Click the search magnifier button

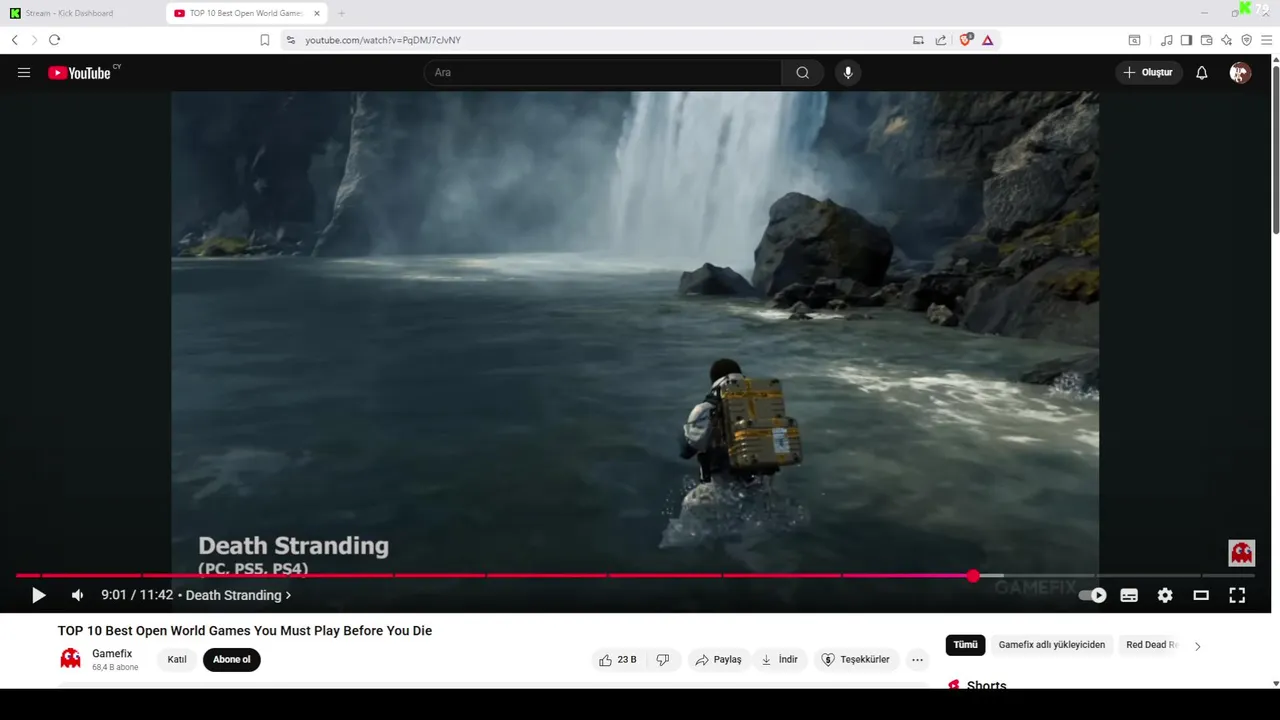tap(802, 73)
